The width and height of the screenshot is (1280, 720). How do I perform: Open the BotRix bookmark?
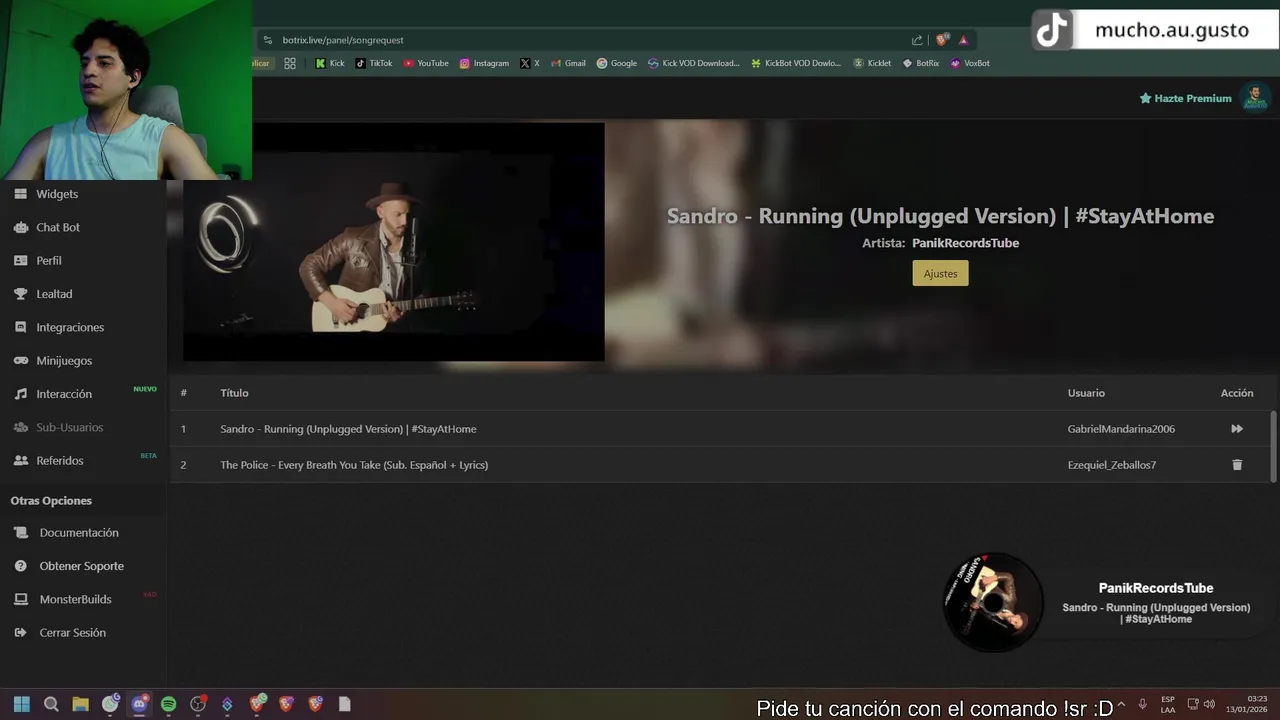tap(921, 63)
